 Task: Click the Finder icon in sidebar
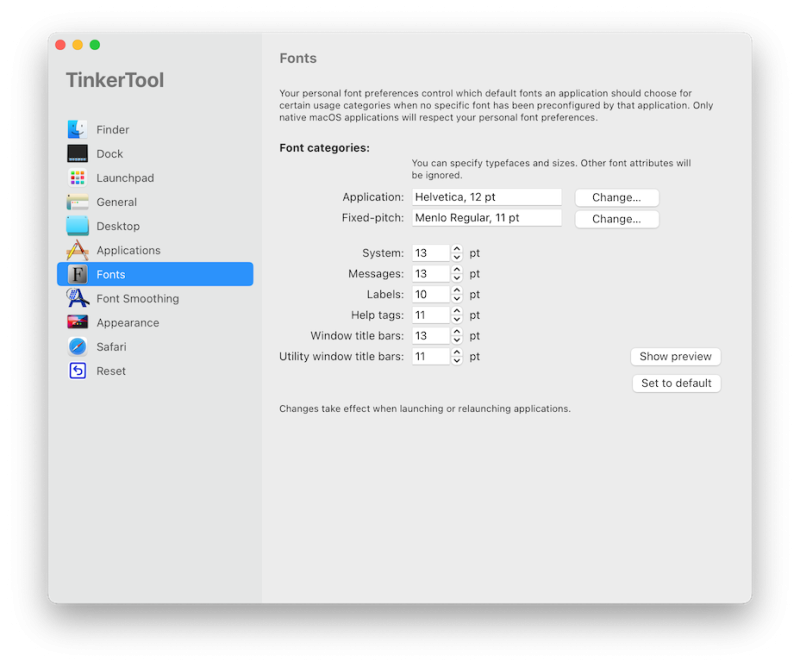78,130
